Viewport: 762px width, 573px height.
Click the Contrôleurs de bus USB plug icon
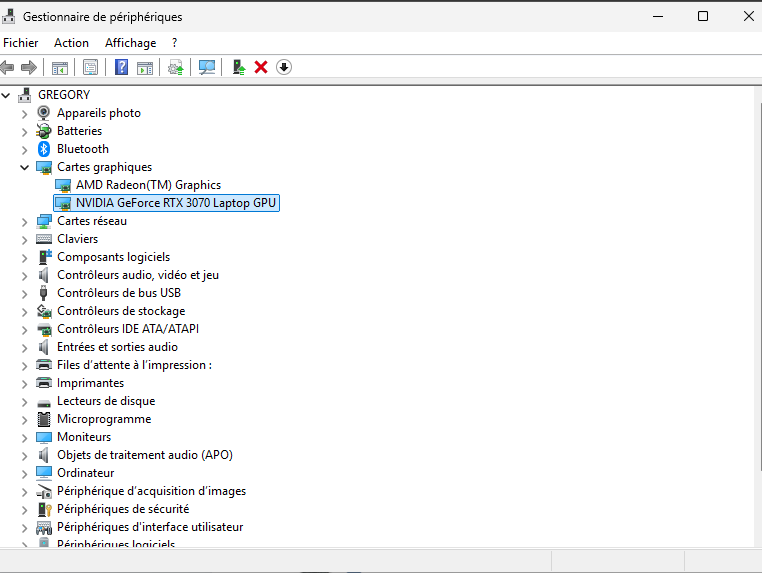click(43, 293)
